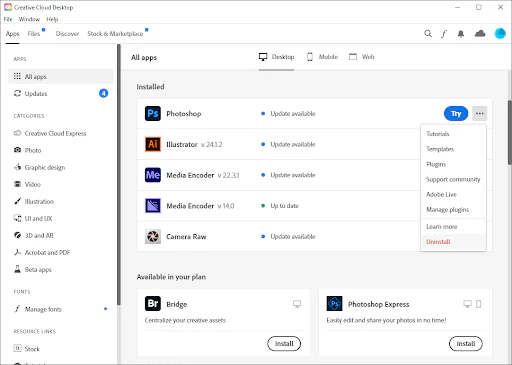Viewport: 512px width, 365px height.
Task: Click the mobile phone icon on Photoshop Express card
Action: 479,304
